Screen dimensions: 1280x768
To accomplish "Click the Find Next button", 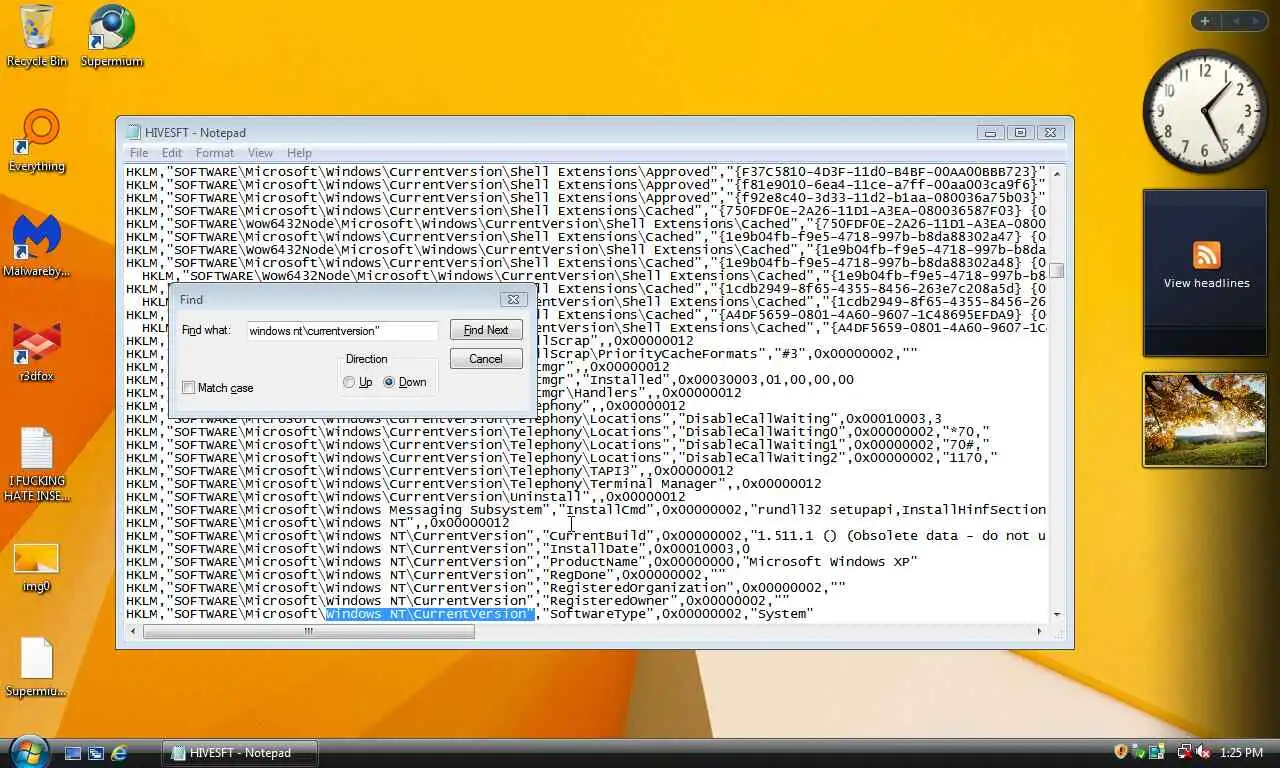I will point(486,330).
